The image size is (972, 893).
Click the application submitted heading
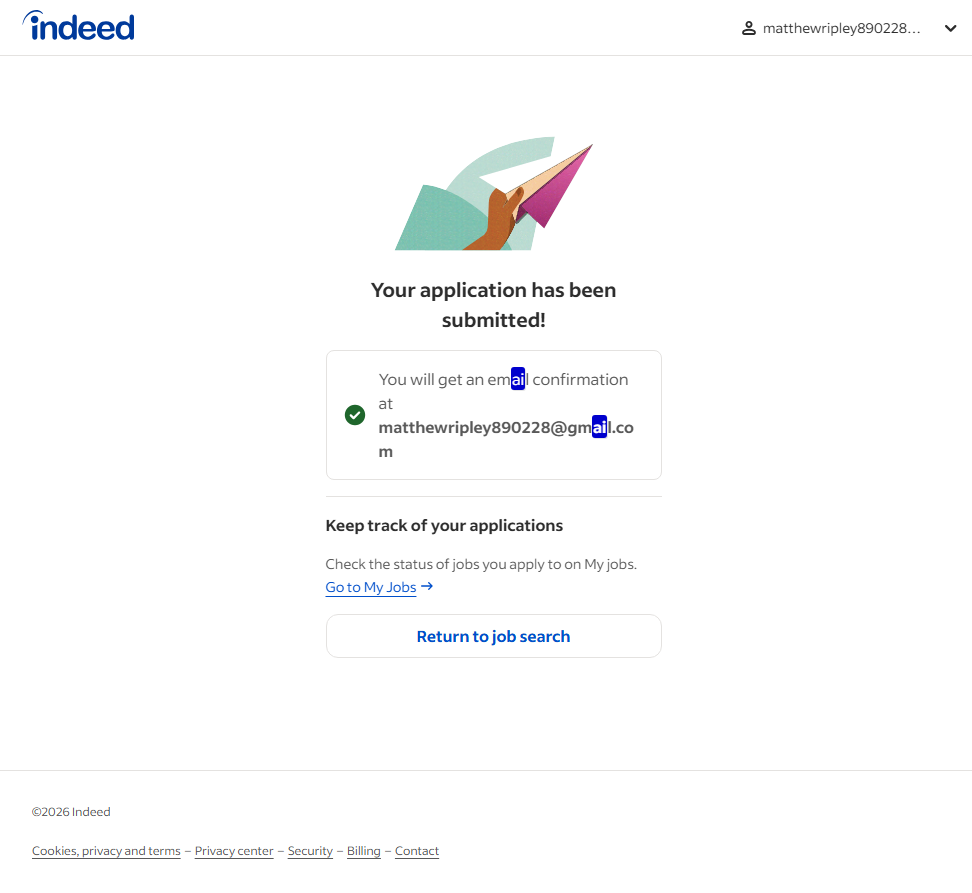click(x=493, y=305)
